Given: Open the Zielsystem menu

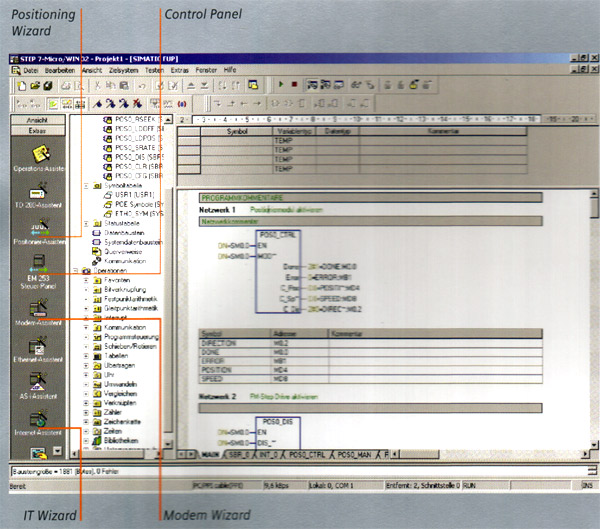Looking at the screenshot, I should [123, 70].
